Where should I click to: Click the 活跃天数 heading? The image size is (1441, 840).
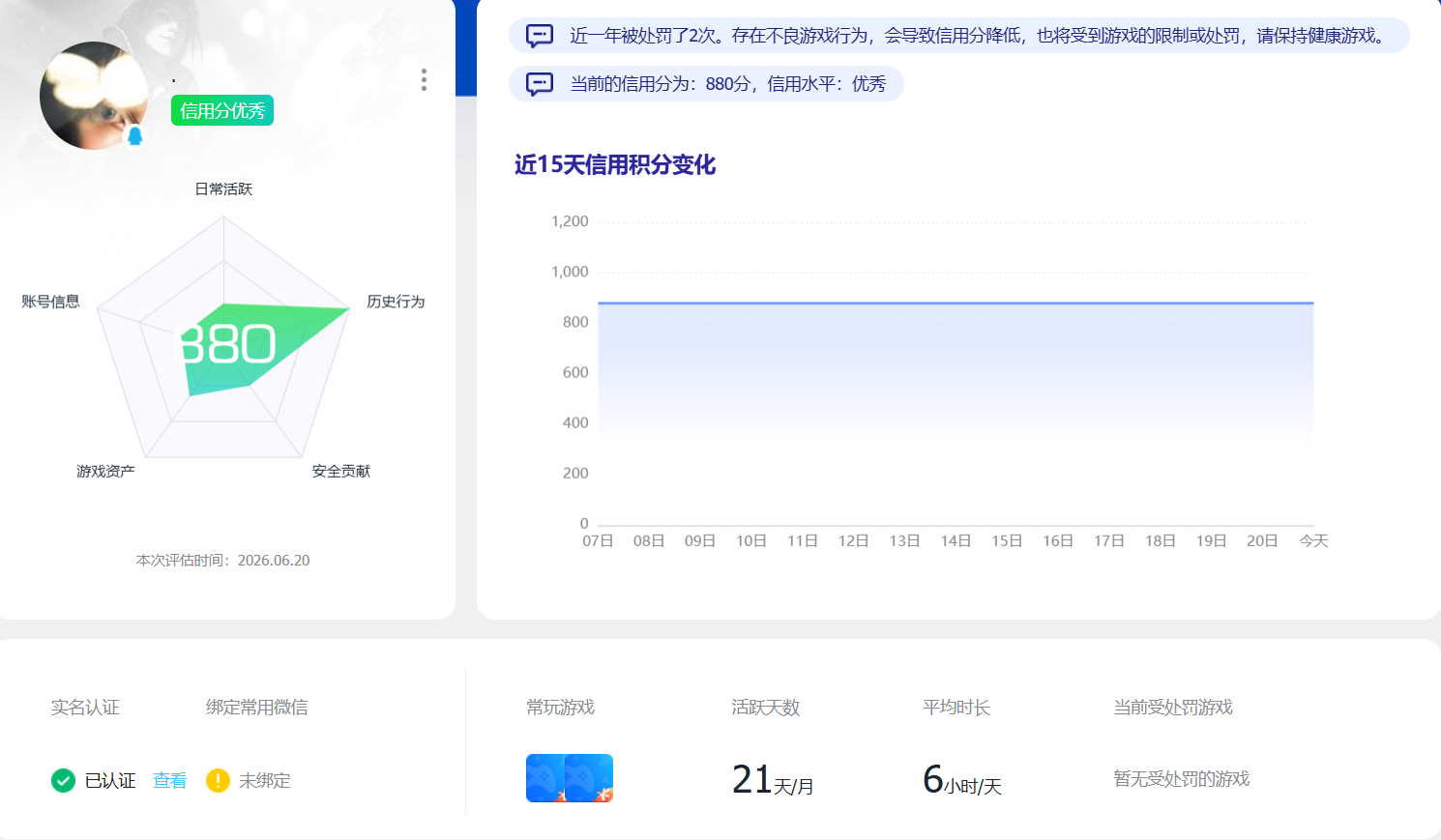(x=766, y=708)
